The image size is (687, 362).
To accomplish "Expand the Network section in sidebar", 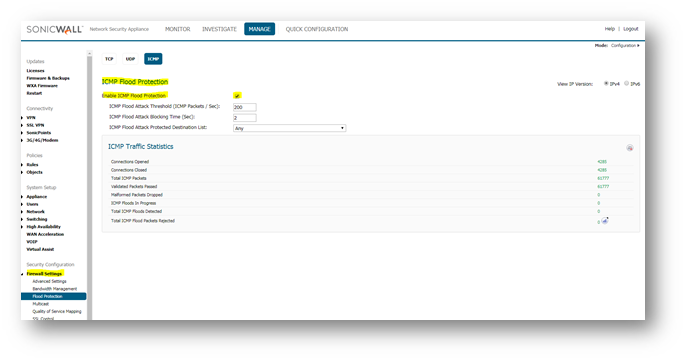I will coord(22,212).
